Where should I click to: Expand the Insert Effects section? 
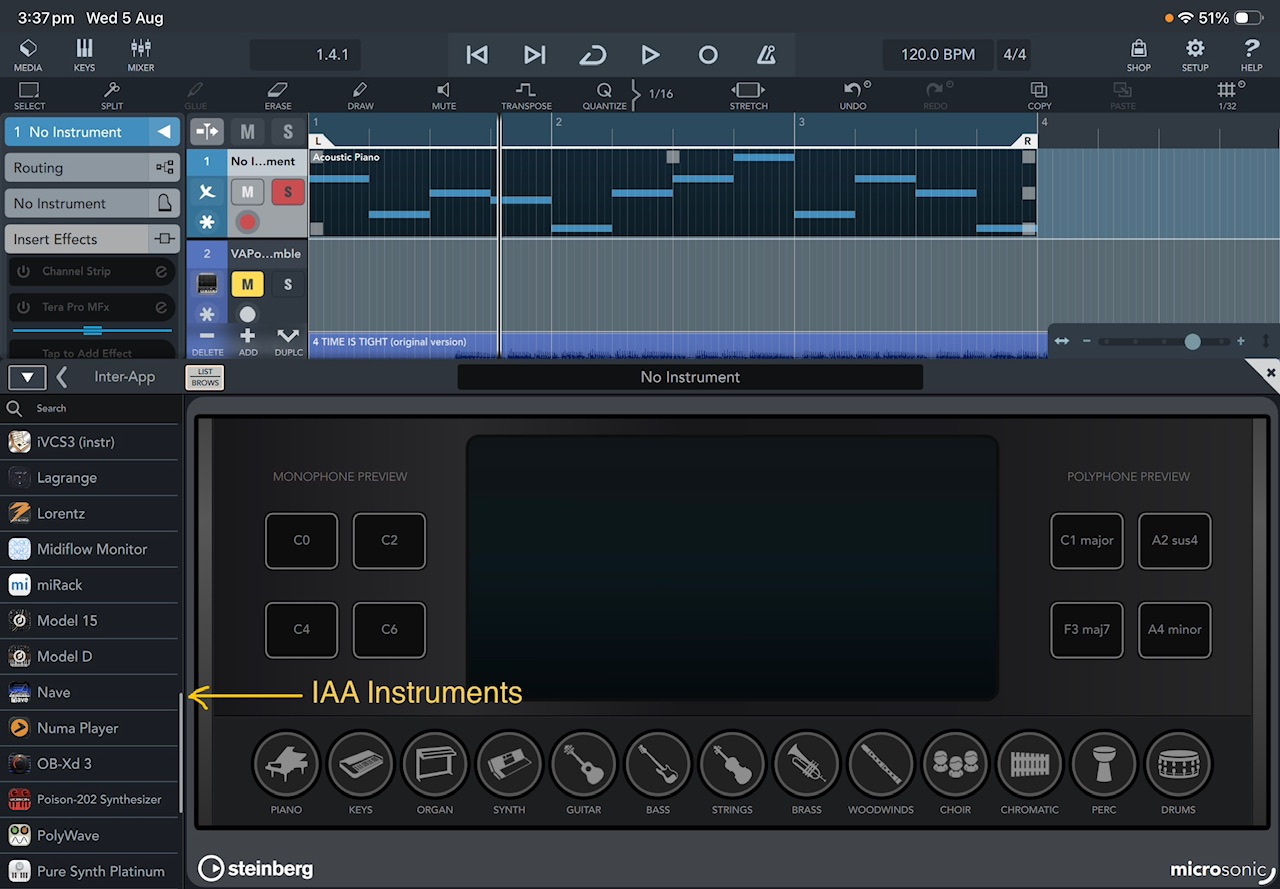pos(91,239)
